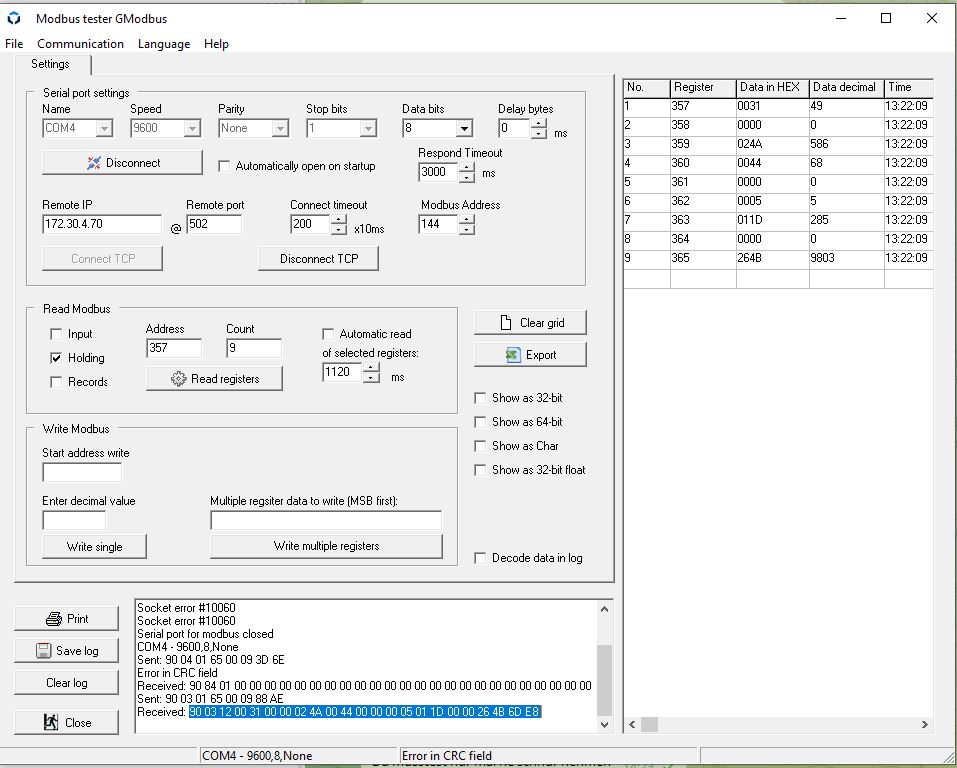Open the Language menu

(164, 44)
